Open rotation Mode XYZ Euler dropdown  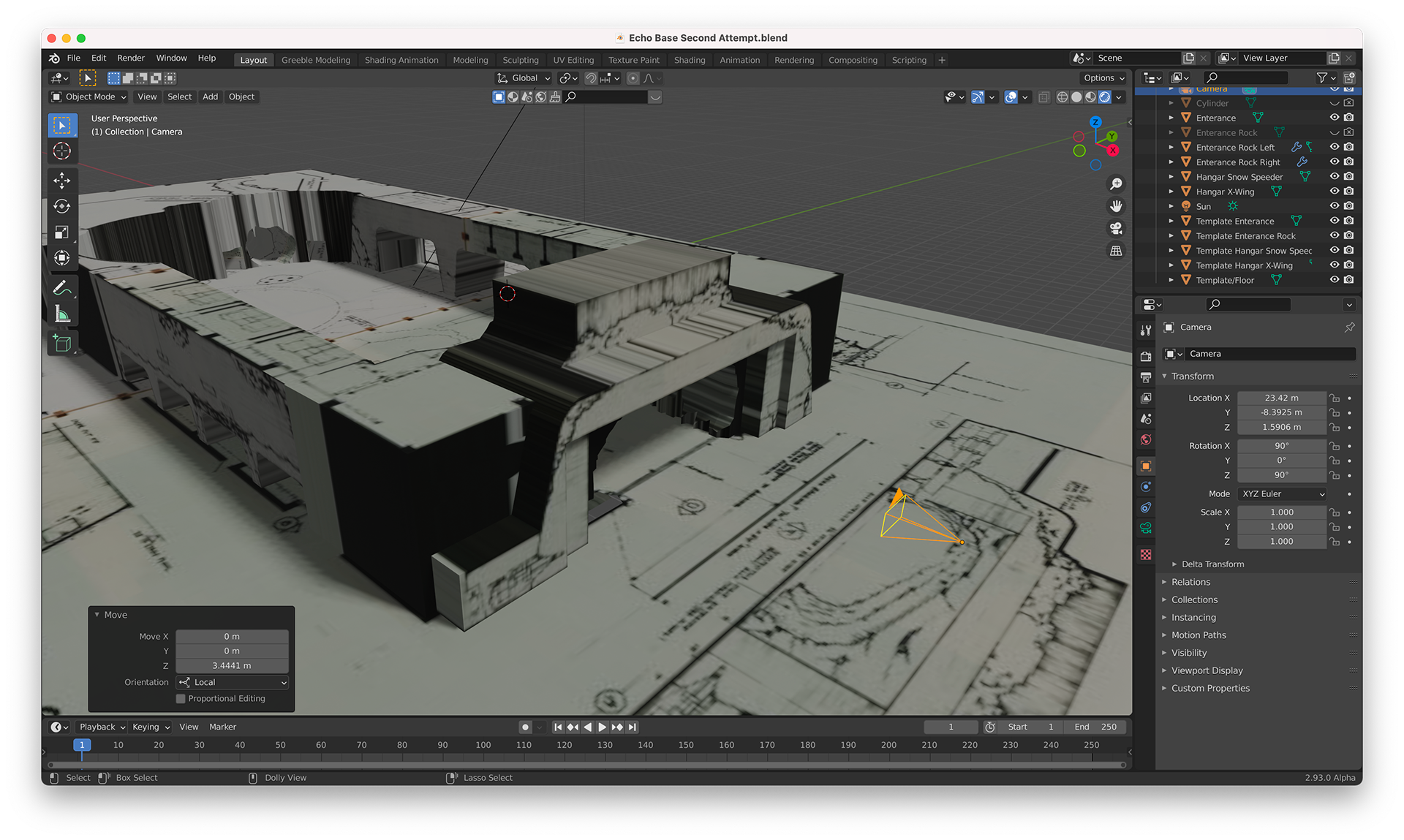tap(1283, 494)
